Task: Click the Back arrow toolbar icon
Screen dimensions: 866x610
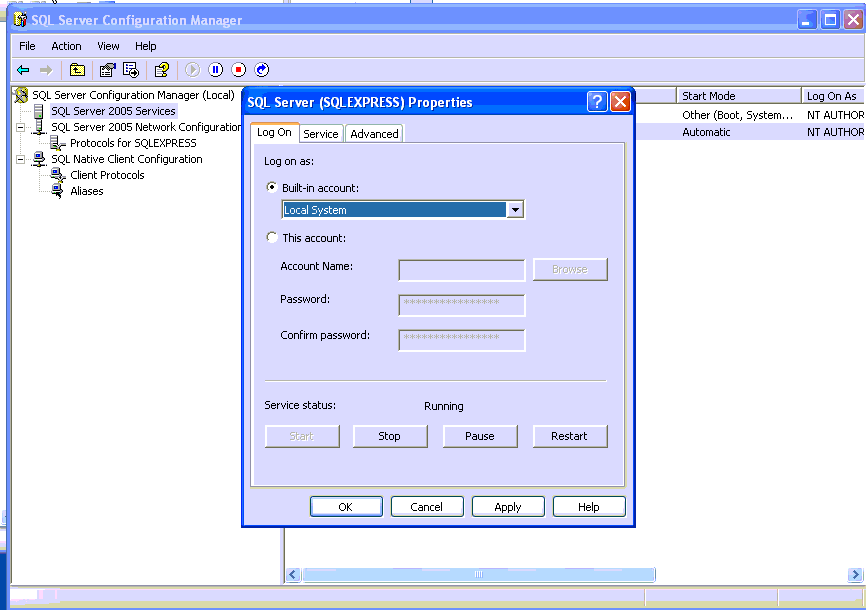Action: click(x=23, y=70)
